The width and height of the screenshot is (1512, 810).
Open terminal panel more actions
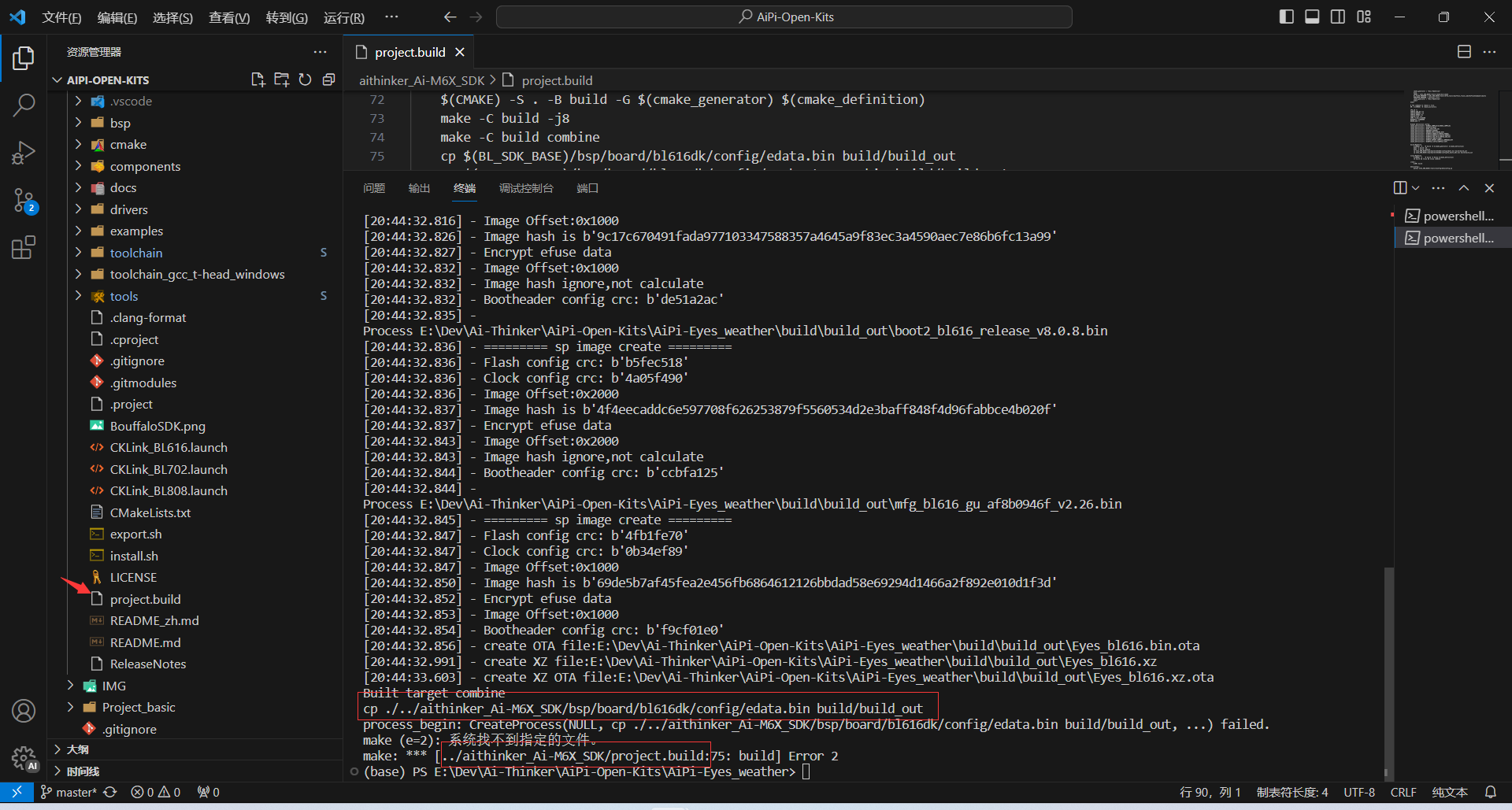pos(1438,188)
